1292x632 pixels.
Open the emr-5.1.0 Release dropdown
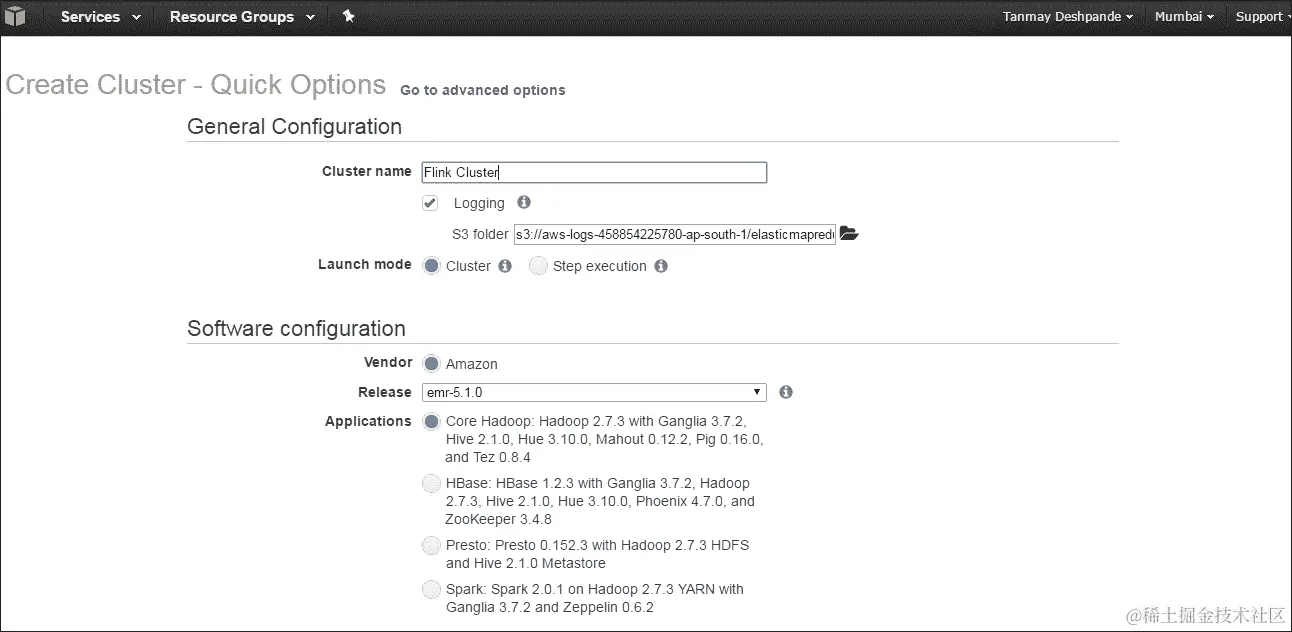pyautogui.click(x=594, y=392)
